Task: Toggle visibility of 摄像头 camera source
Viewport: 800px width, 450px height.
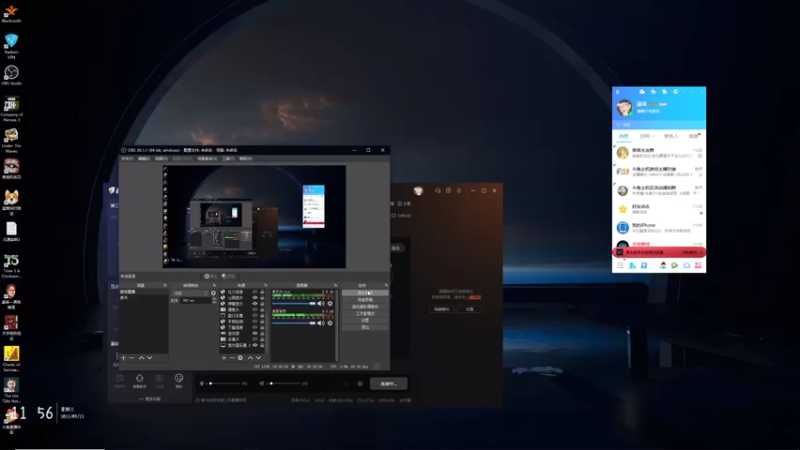Action: [255, 310]
